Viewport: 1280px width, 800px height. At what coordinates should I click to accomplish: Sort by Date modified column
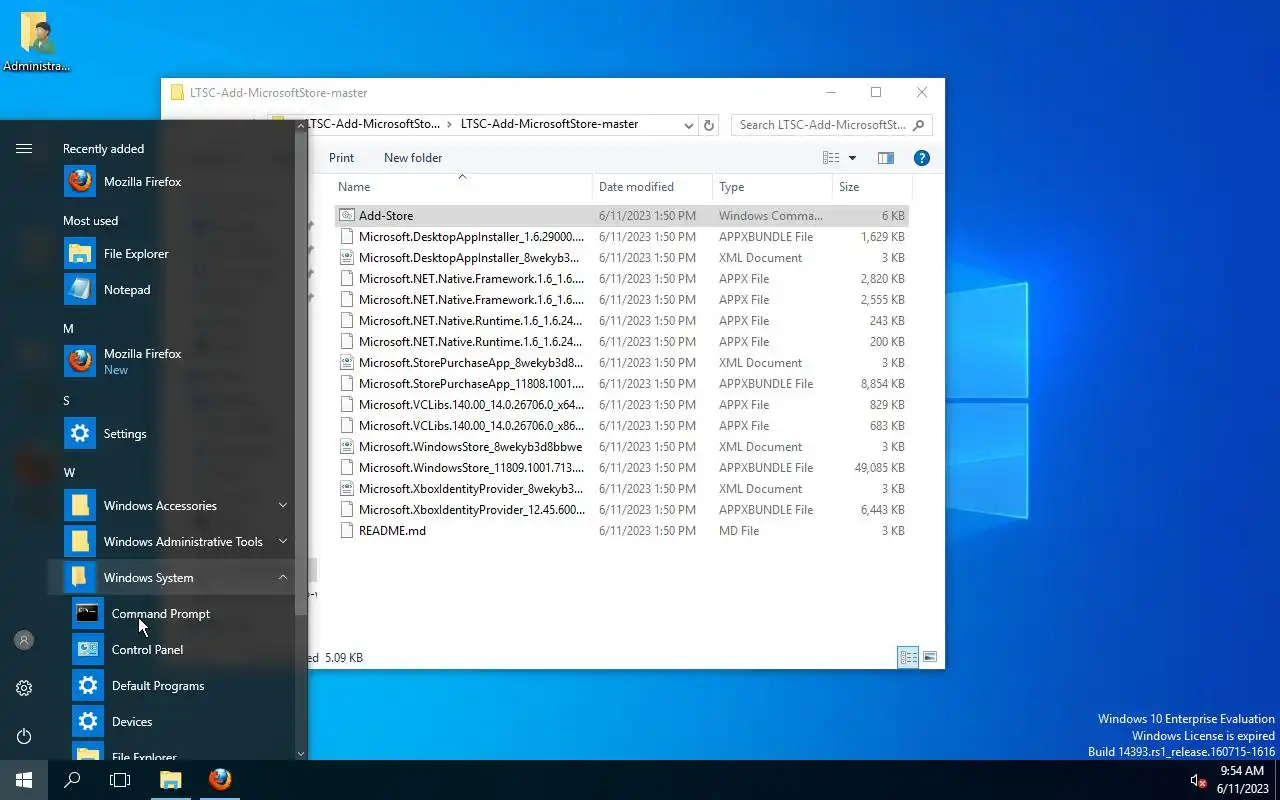click(653, 187)
